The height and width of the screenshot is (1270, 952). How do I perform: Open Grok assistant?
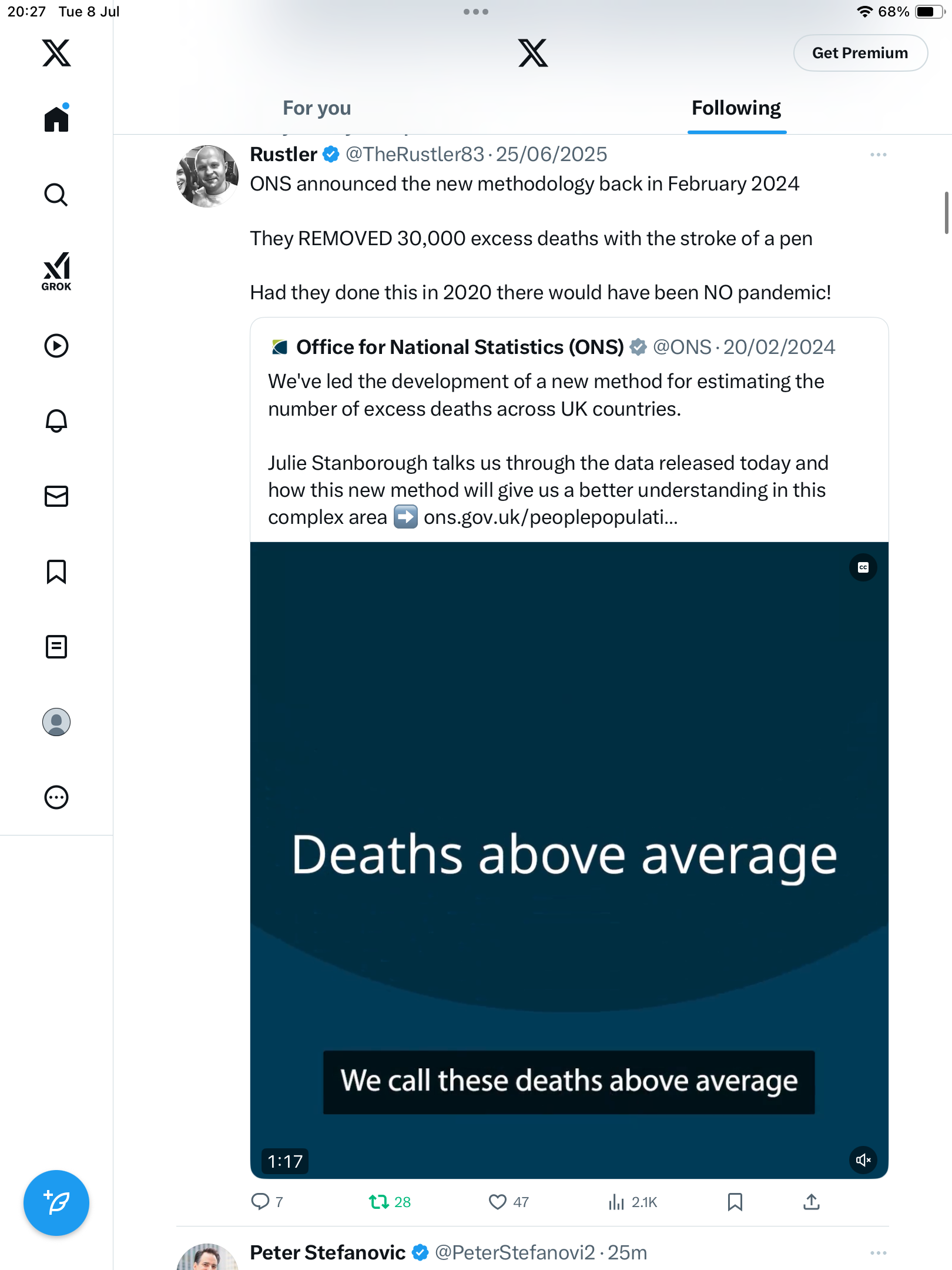pos(56,272)
